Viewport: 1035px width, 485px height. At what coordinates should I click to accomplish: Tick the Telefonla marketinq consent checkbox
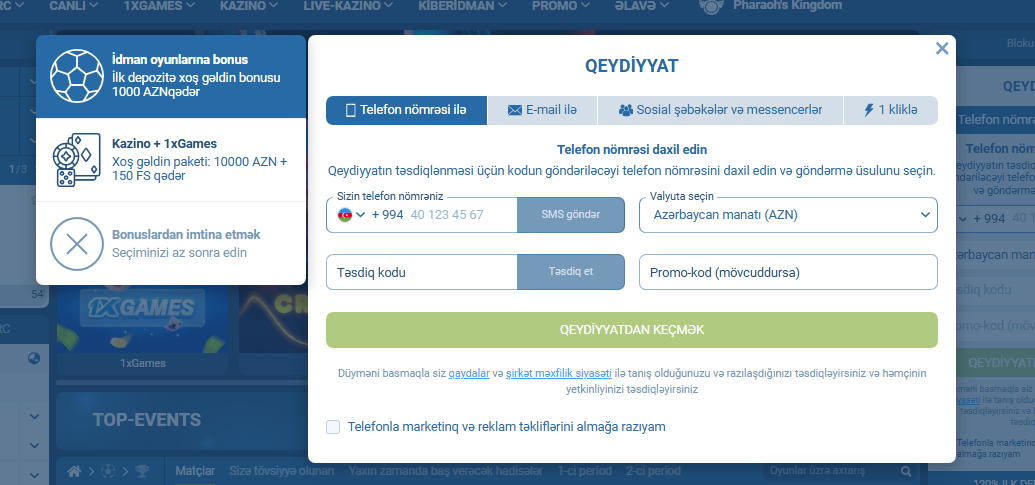[x=333, y=427]
